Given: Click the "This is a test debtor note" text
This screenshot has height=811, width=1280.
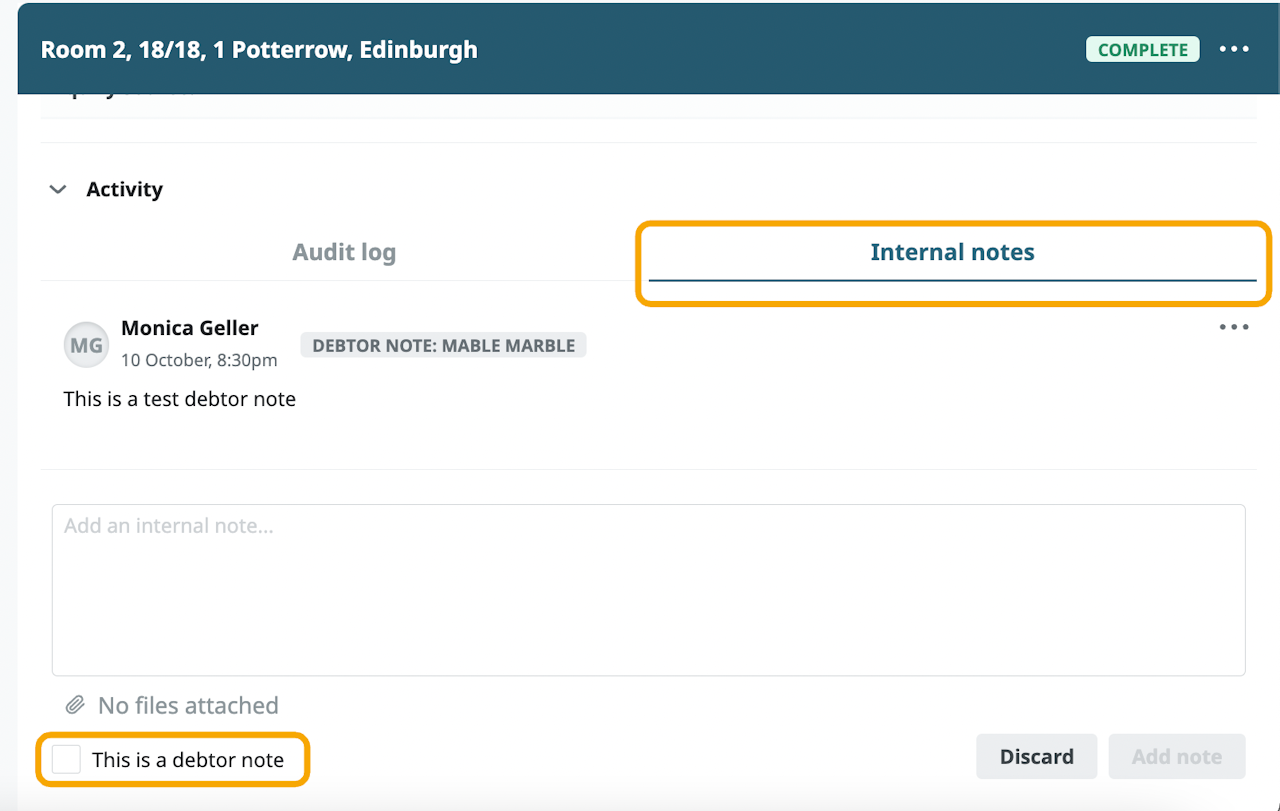Looking at the screenshot, I should (x=180, y=399).
